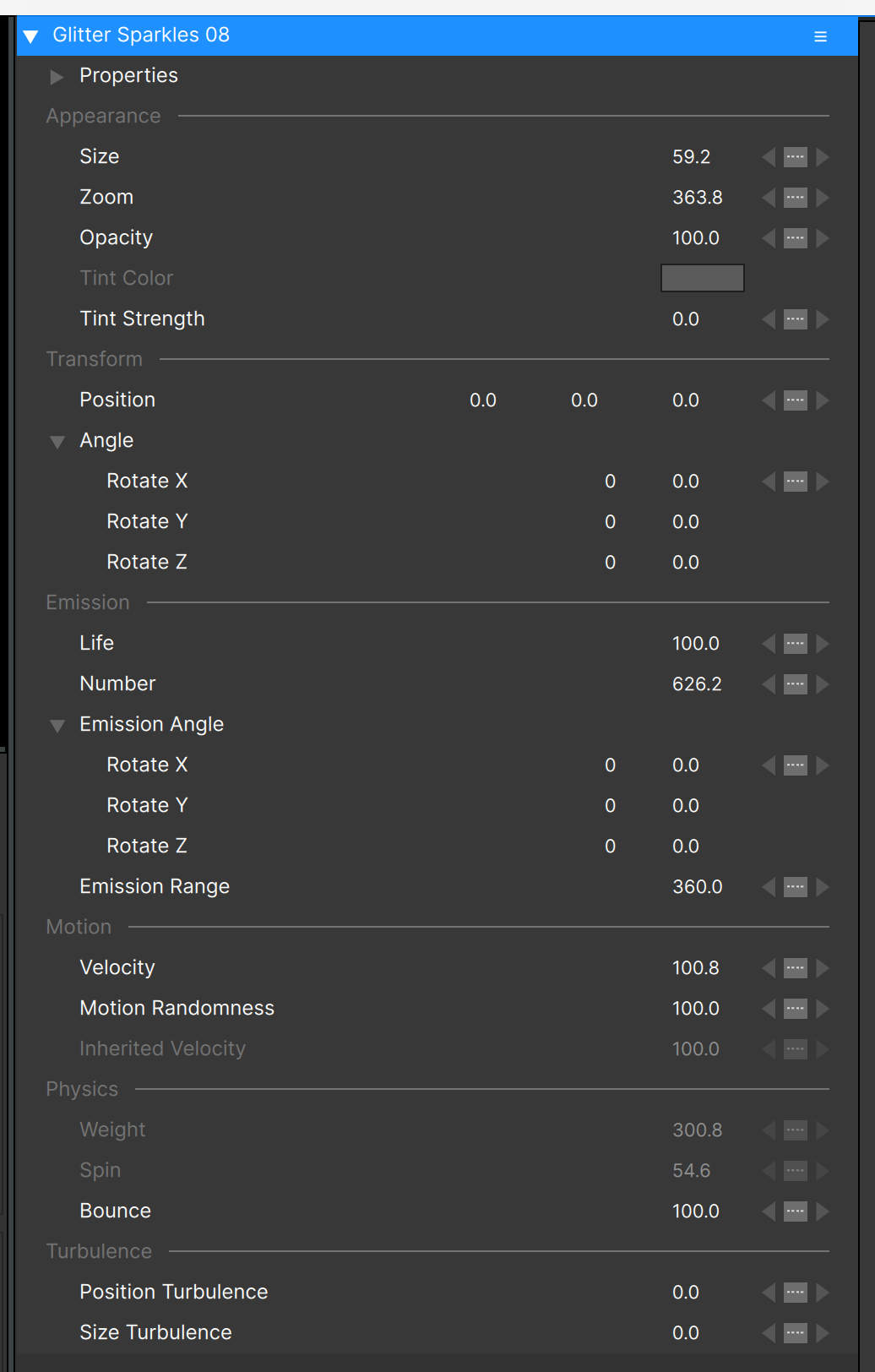875x1372 pixels.
Task: Go to previous keyframe for Opacity
Action: 769,238
